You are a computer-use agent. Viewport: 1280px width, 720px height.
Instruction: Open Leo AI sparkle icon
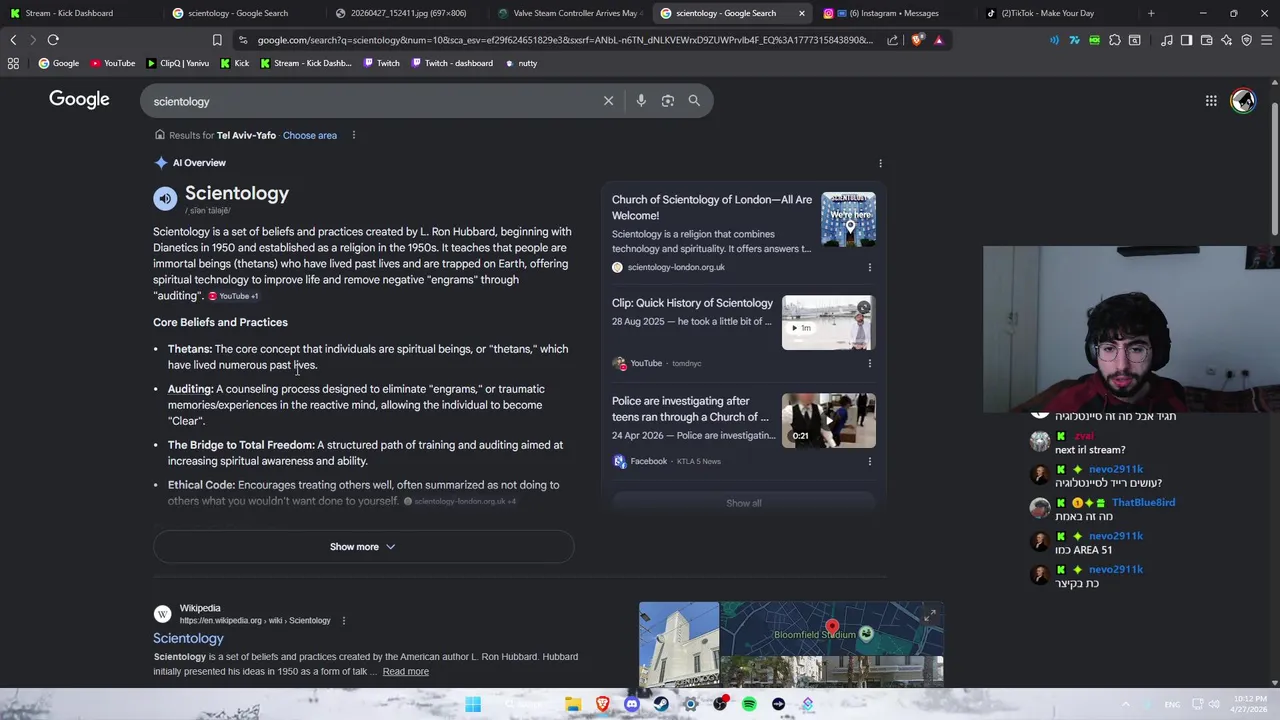coord(1226,40)
